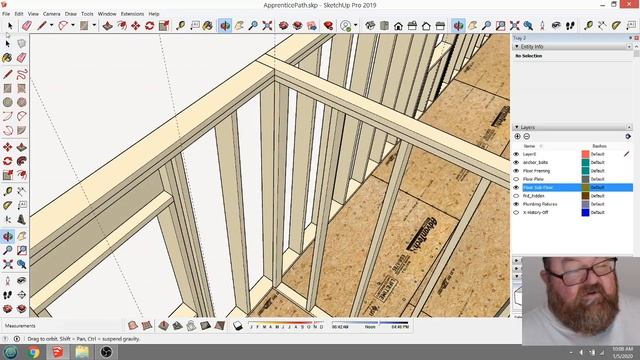The height and width of the screenshot is (360, 640).
Task: Click the Dashes column header
Action: (599, 146)
